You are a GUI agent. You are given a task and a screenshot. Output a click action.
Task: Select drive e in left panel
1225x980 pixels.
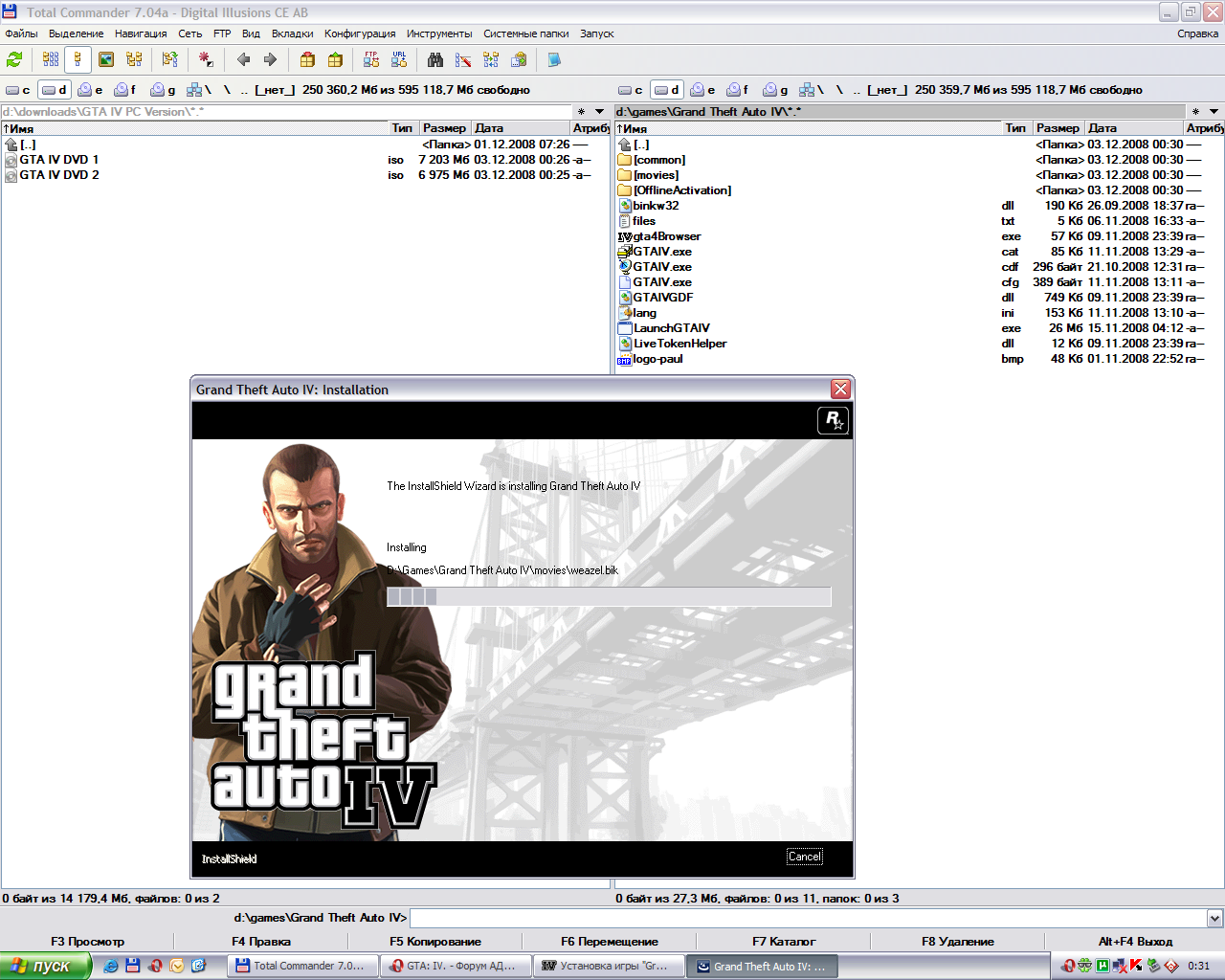point(91,90)
